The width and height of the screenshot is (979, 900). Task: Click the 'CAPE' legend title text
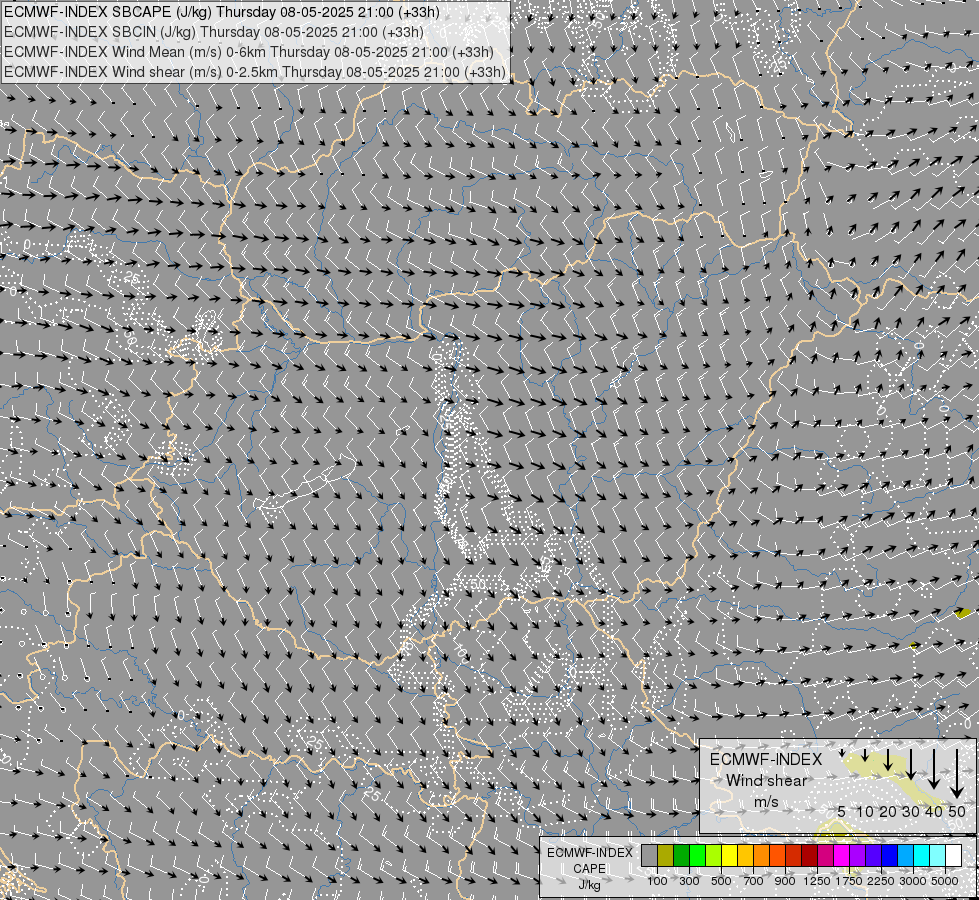point(589,868)
